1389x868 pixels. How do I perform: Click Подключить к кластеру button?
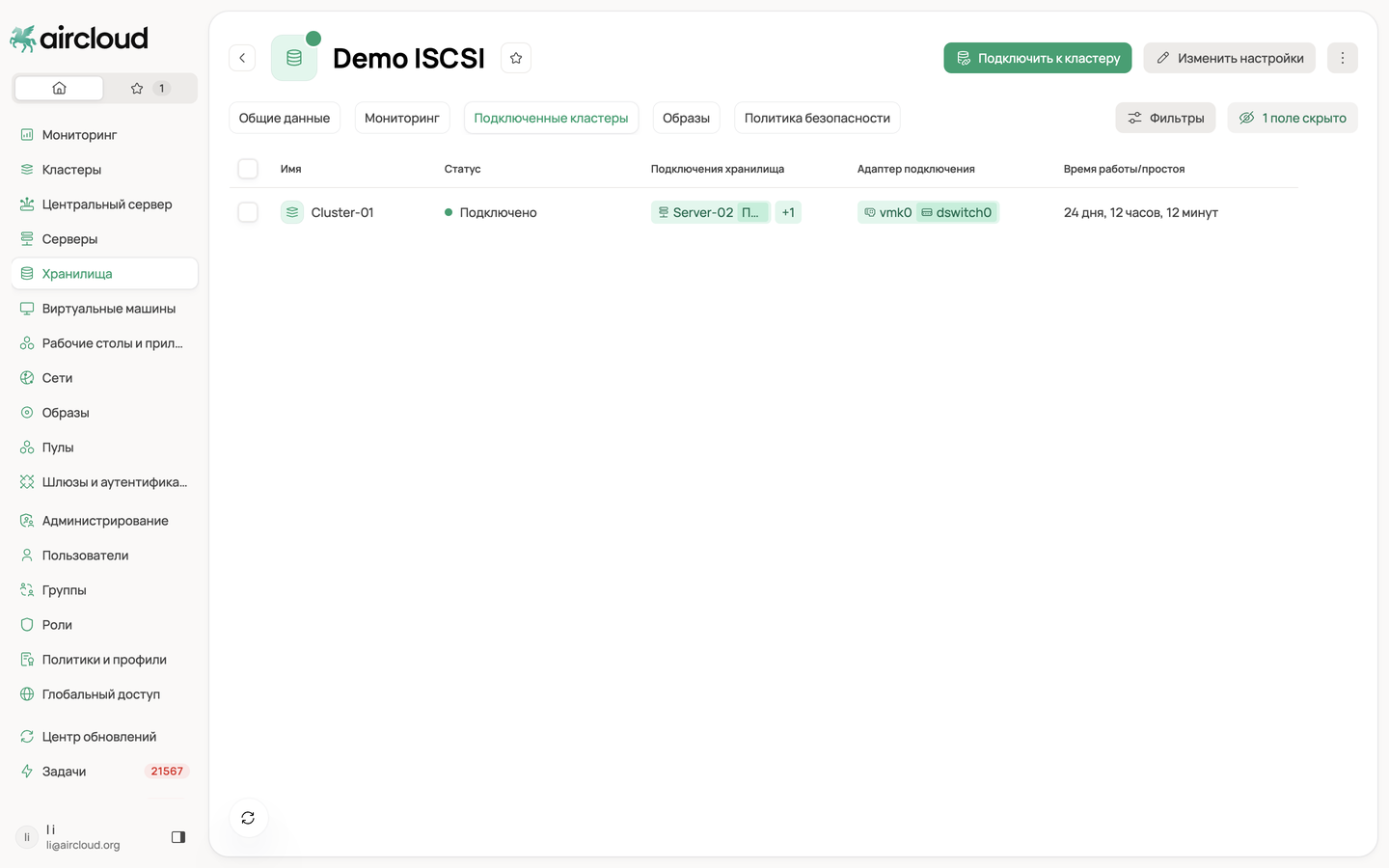point(1038,58)
